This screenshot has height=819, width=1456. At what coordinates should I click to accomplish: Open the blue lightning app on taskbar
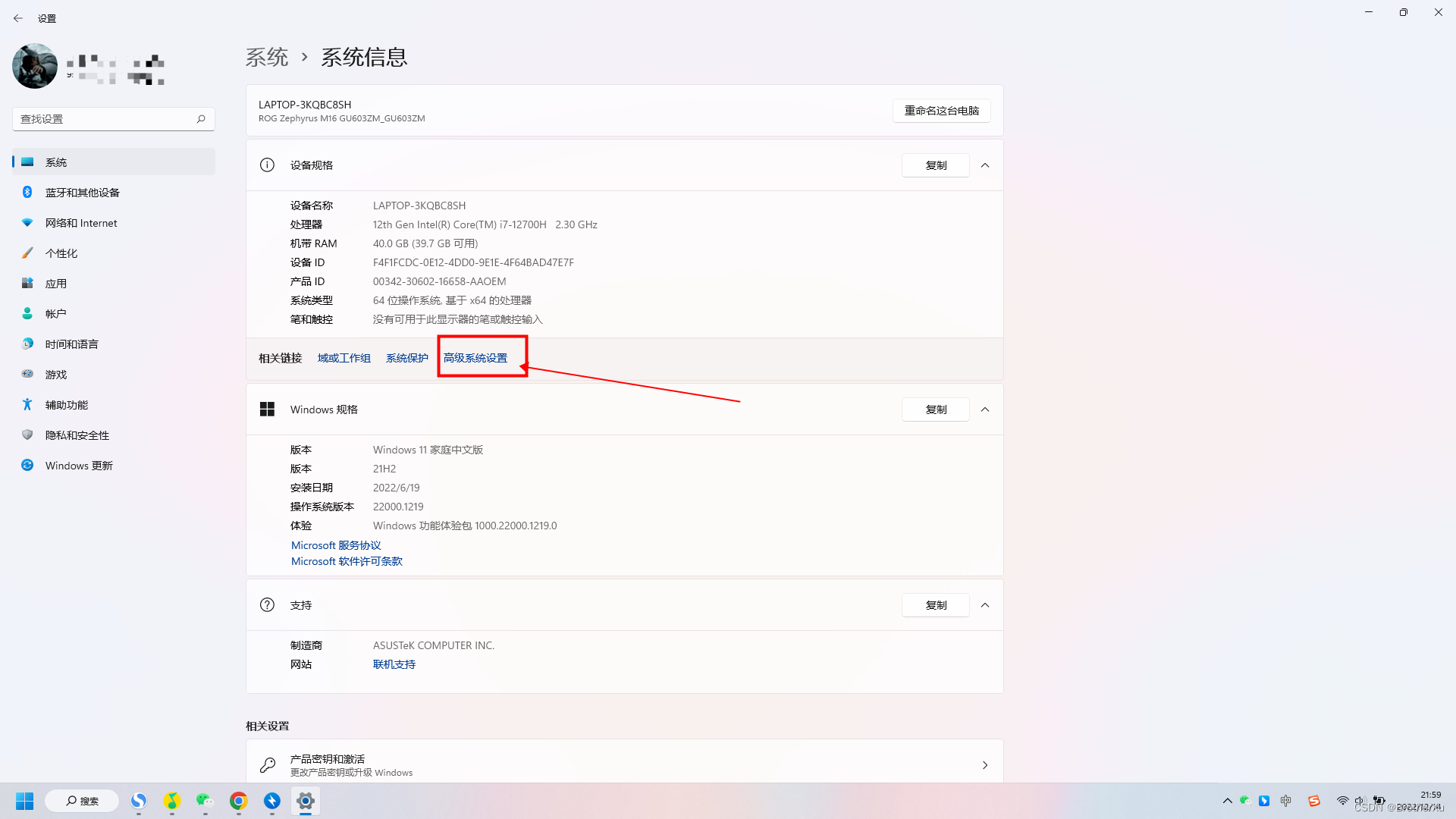(272, 801)
